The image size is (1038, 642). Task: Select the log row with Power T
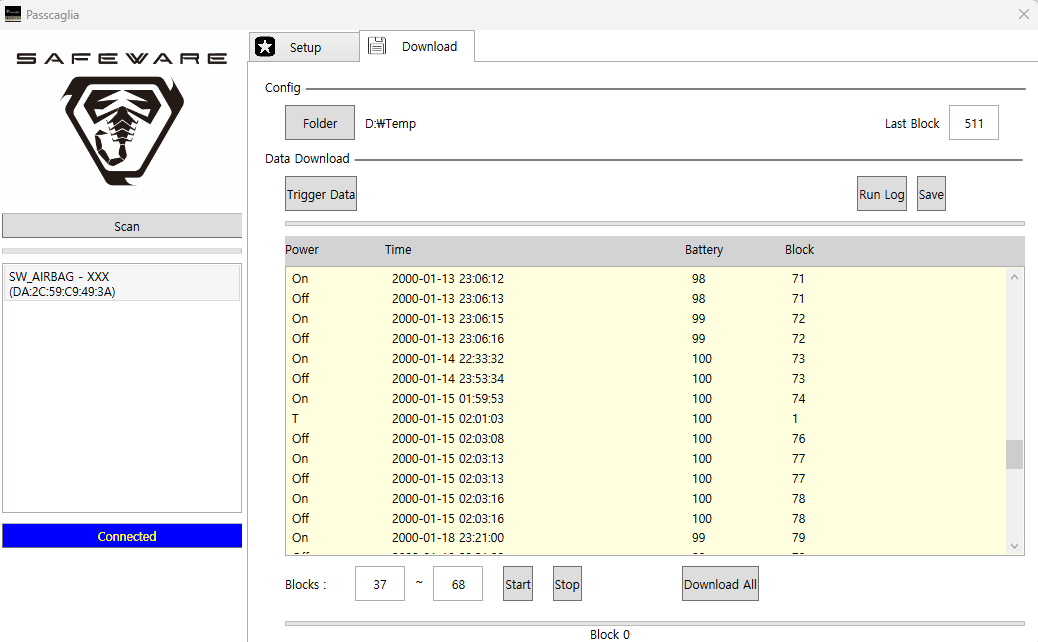pyautogui.click(x=646, y=418)
